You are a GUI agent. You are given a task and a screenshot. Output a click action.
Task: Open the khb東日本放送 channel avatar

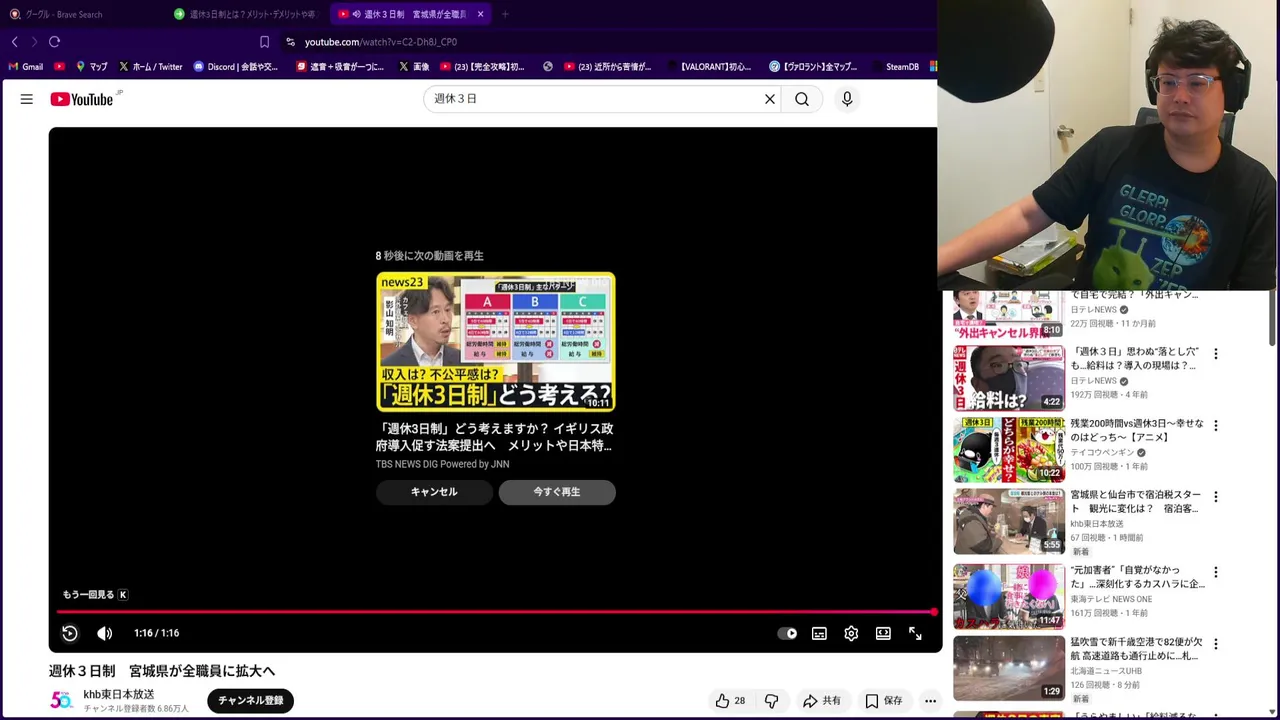pos(61,700)
